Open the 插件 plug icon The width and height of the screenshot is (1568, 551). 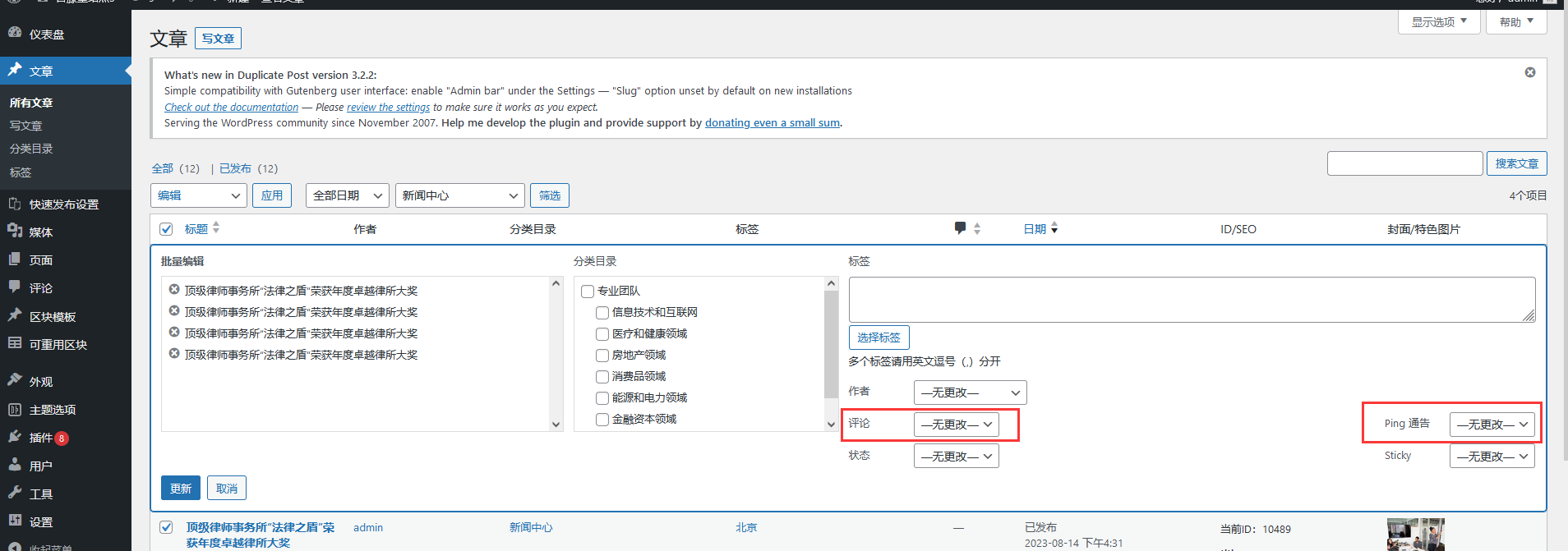15,436
